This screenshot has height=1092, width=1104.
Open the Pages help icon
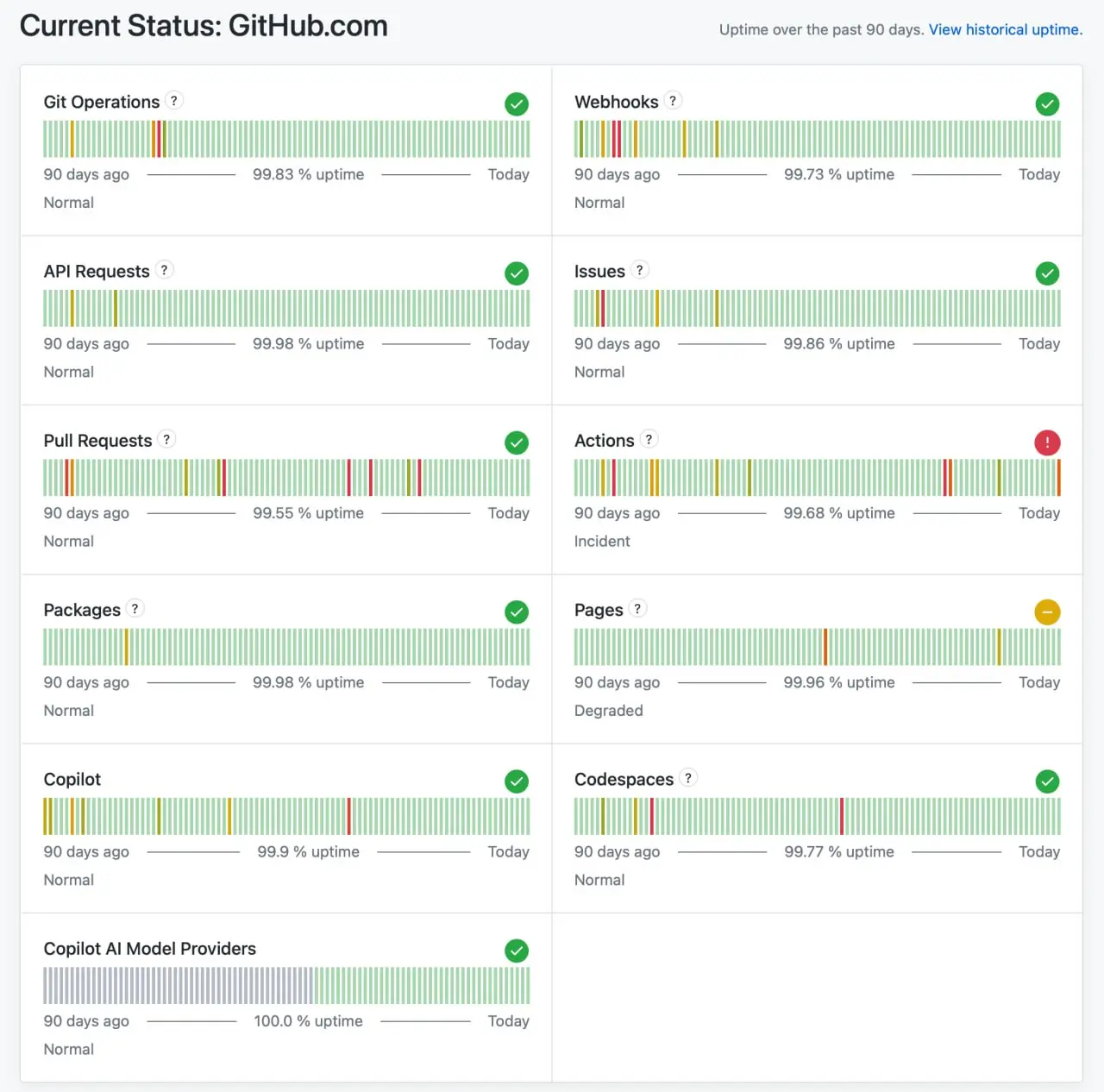pyautogui.click(x=637, y=609)
